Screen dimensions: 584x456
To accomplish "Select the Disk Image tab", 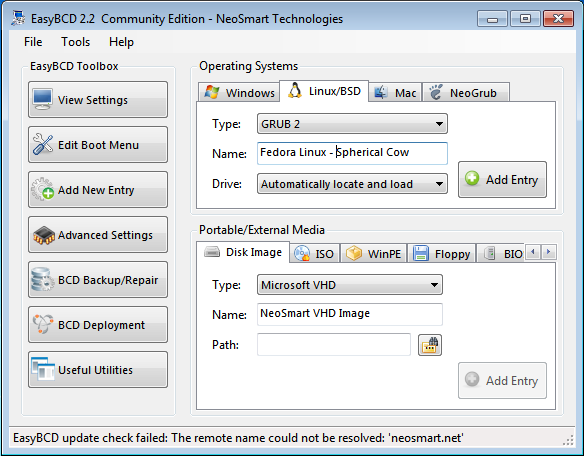I will click(243, 252).
